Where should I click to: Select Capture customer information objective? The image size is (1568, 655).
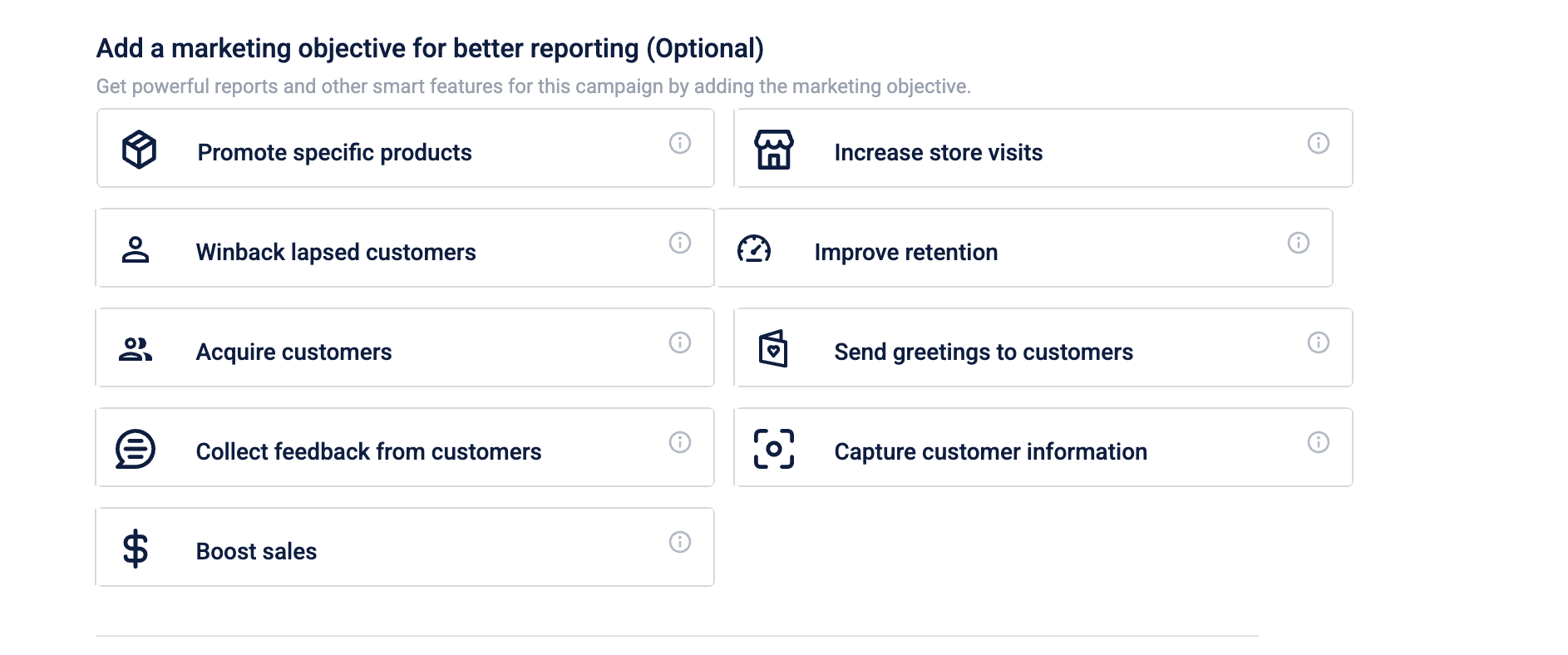tap(990, 451)
